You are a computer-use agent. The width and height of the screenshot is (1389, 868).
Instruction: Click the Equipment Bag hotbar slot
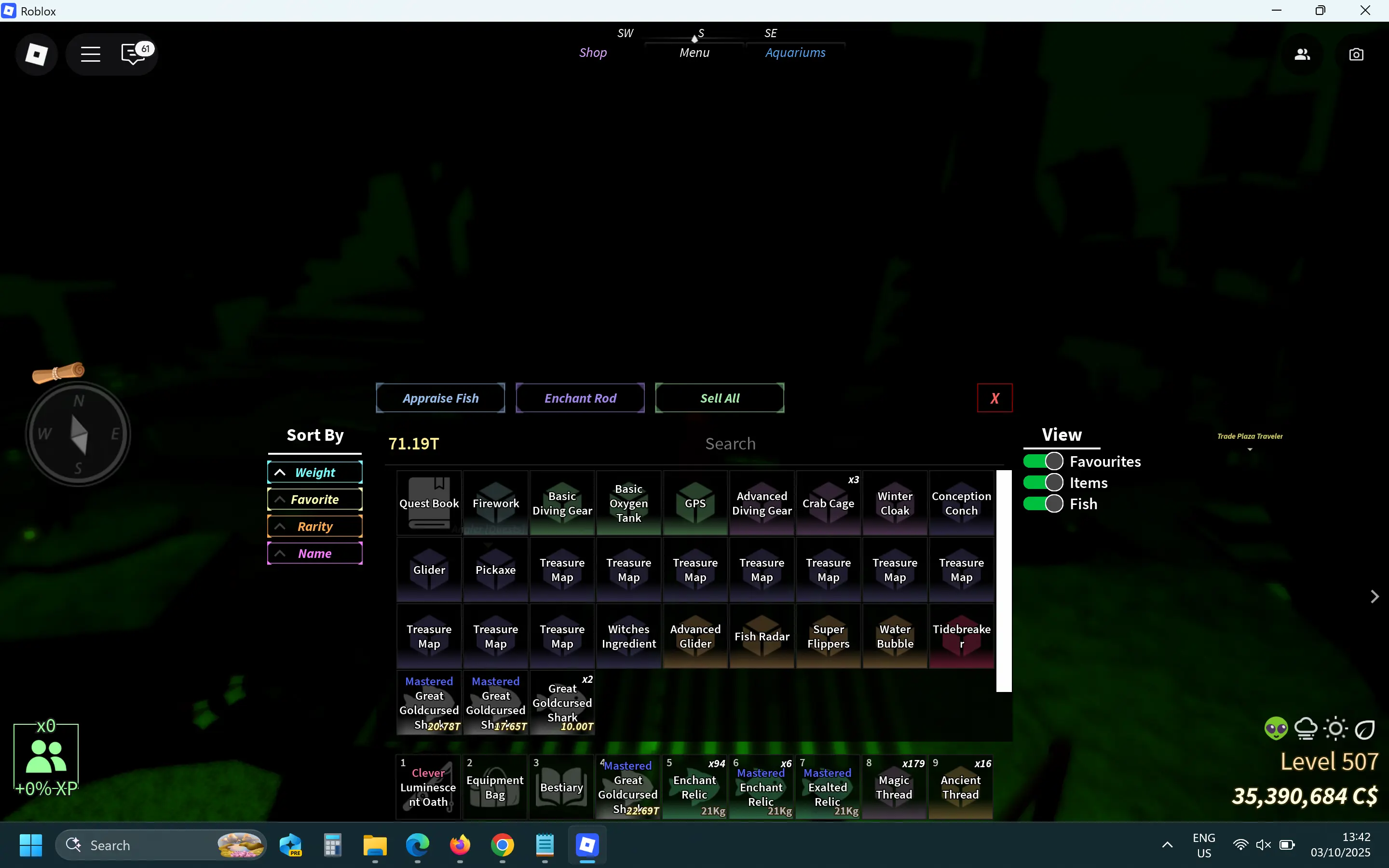tap(495, 787)
